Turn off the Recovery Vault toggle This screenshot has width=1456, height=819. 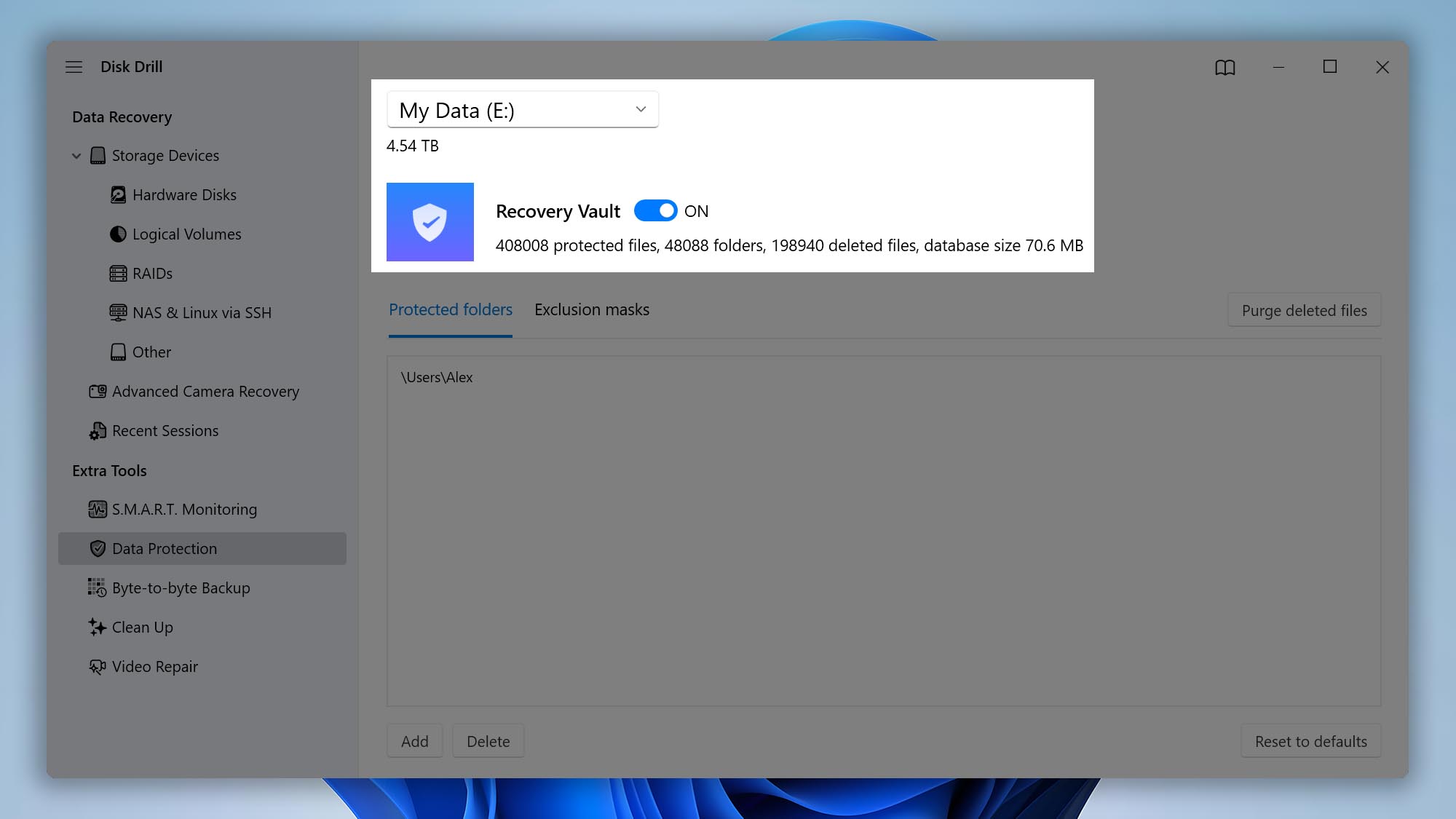pyautogui.click(x=656, y=211)
